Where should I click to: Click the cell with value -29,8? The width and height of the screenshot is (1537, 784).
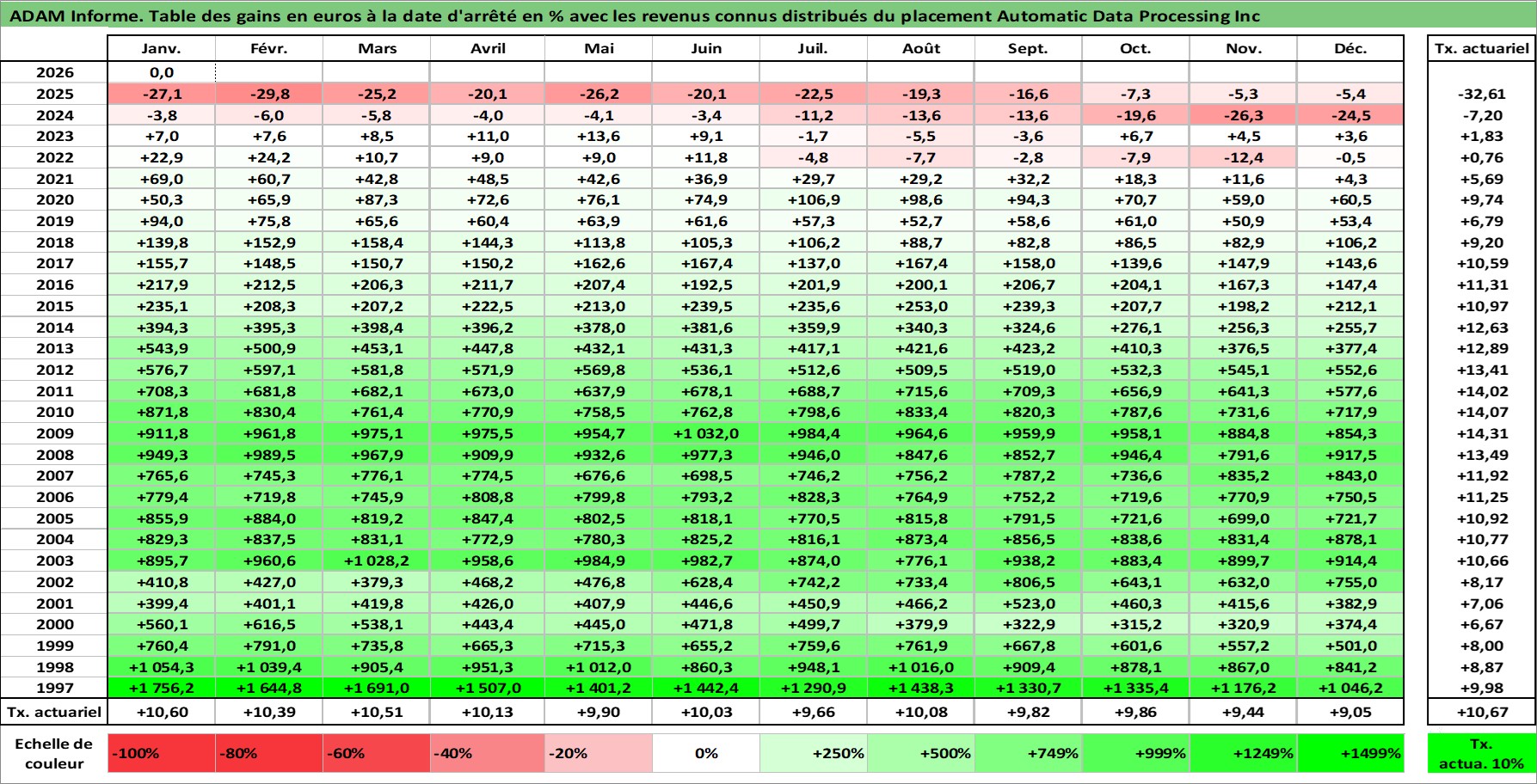pyautogui.click(x=269, y=94)
